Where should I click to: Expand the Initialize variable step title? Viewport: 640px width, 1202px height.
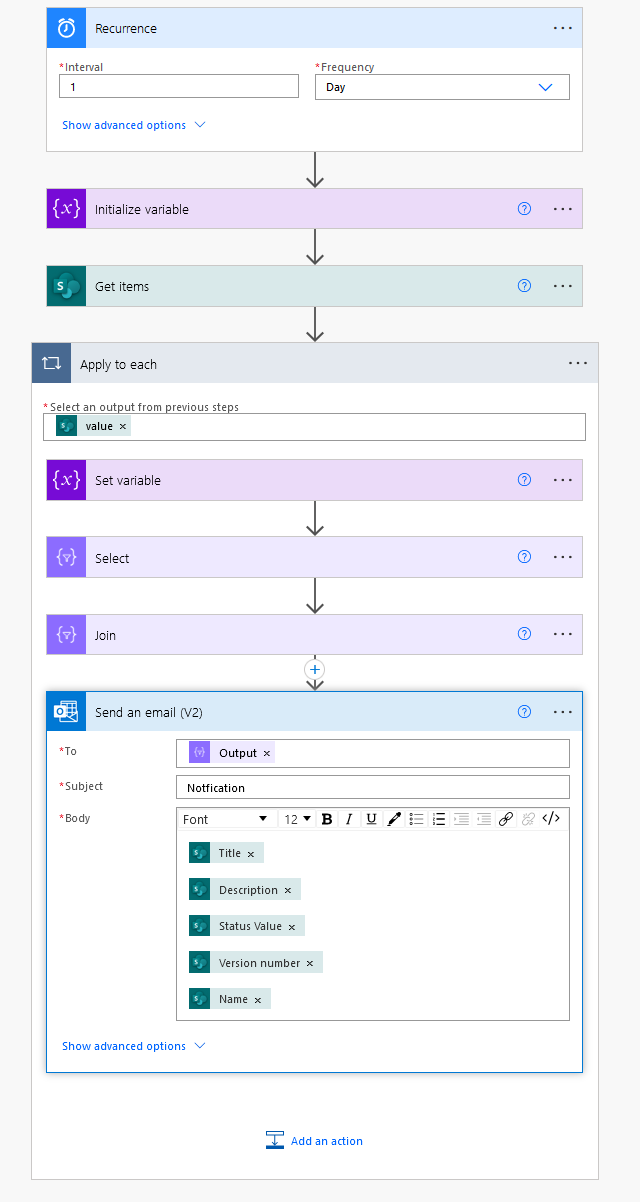pyautogui.click(x=142, y=210)
